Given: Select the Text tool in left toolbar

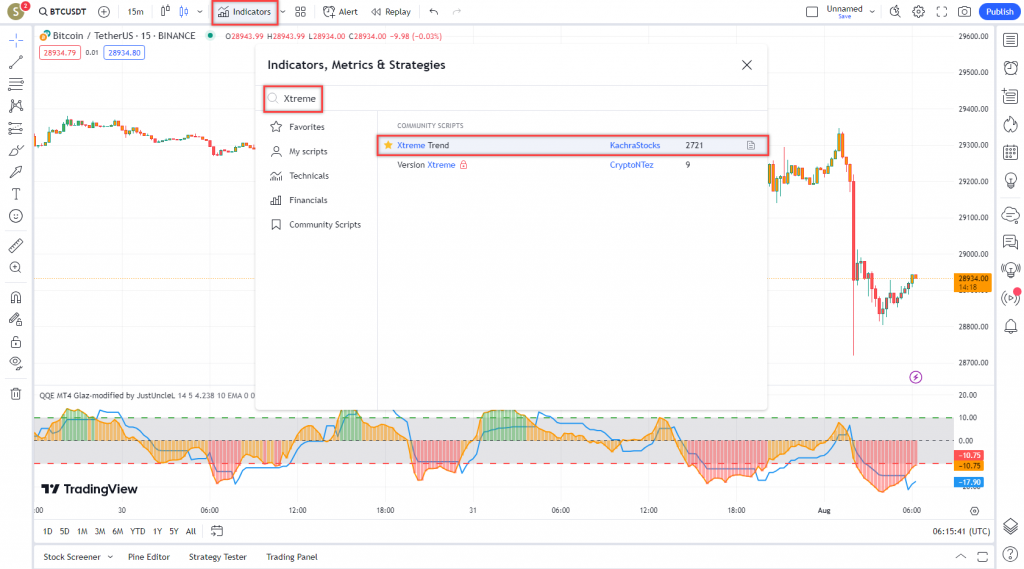Looking at the screenshot, I should click(15, 193).
